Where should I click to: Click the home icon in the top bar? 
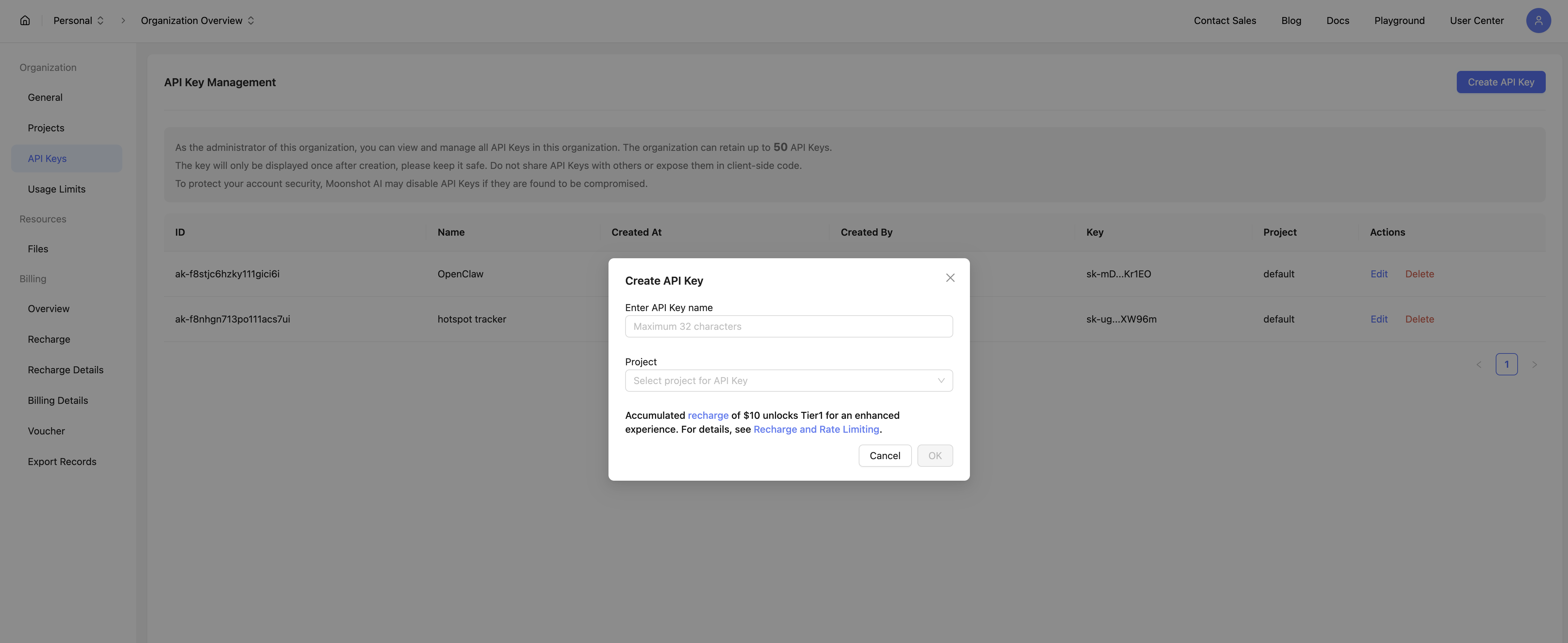pos(24,20)
